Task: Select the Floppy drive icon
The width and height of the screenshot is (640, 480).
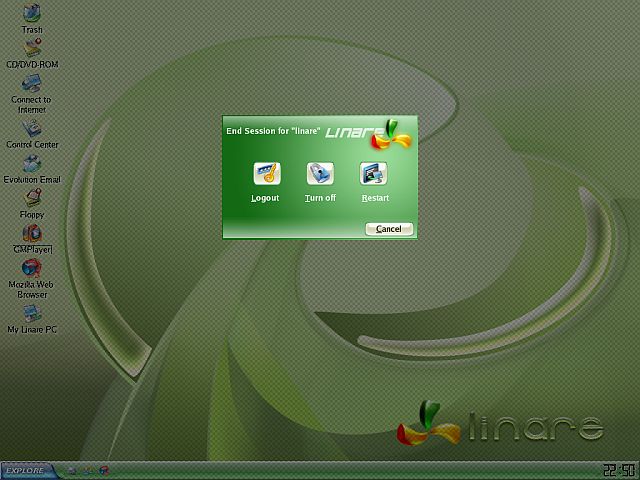Action: coord(32,198)
